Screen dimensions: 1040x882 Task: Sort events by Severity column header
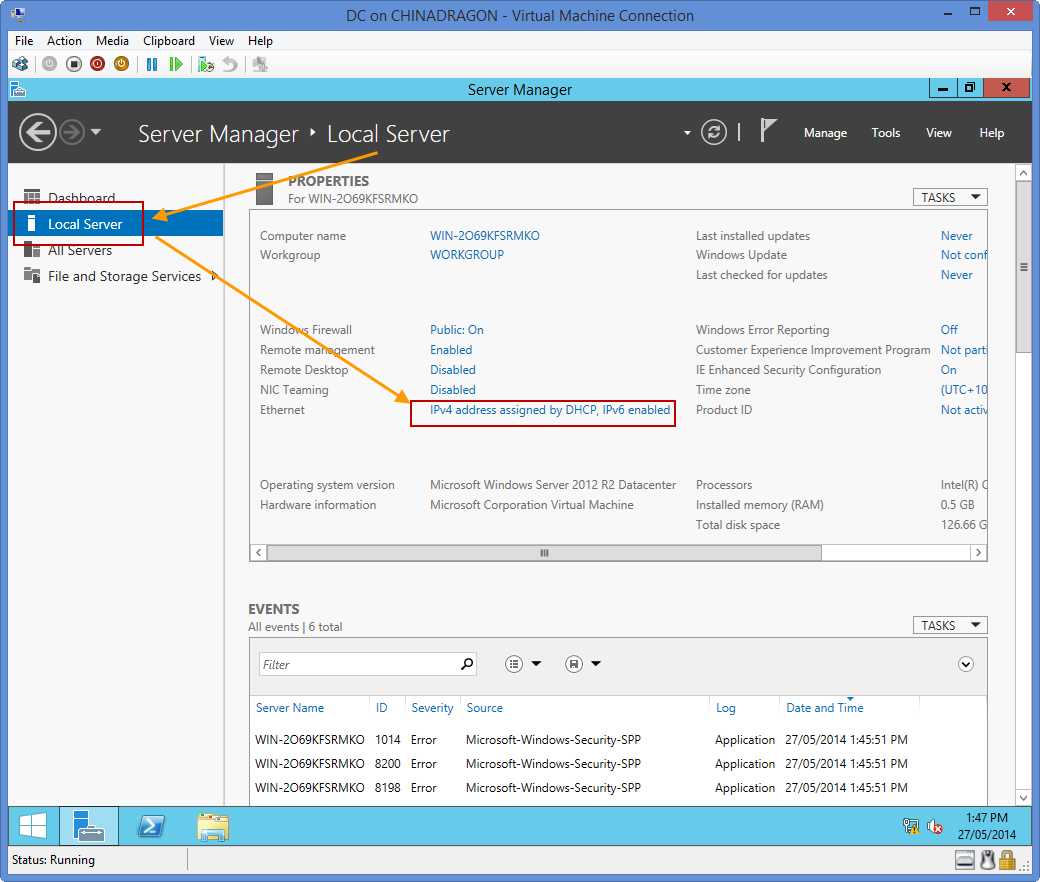coord(432,708)
